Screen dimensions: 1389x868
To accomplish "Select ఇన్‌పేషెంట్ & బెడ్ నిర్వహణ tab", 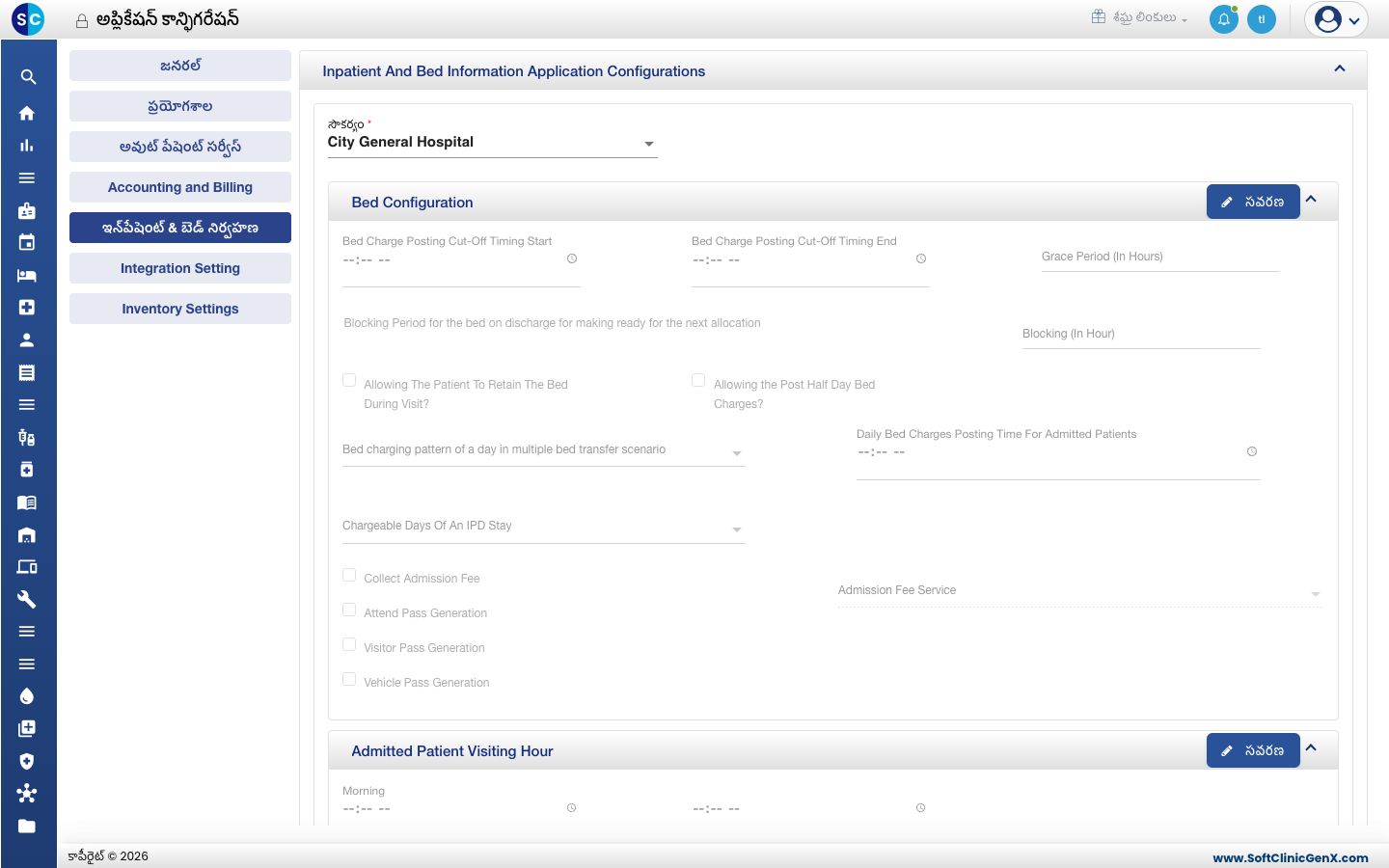I will (x=180, y=228).
